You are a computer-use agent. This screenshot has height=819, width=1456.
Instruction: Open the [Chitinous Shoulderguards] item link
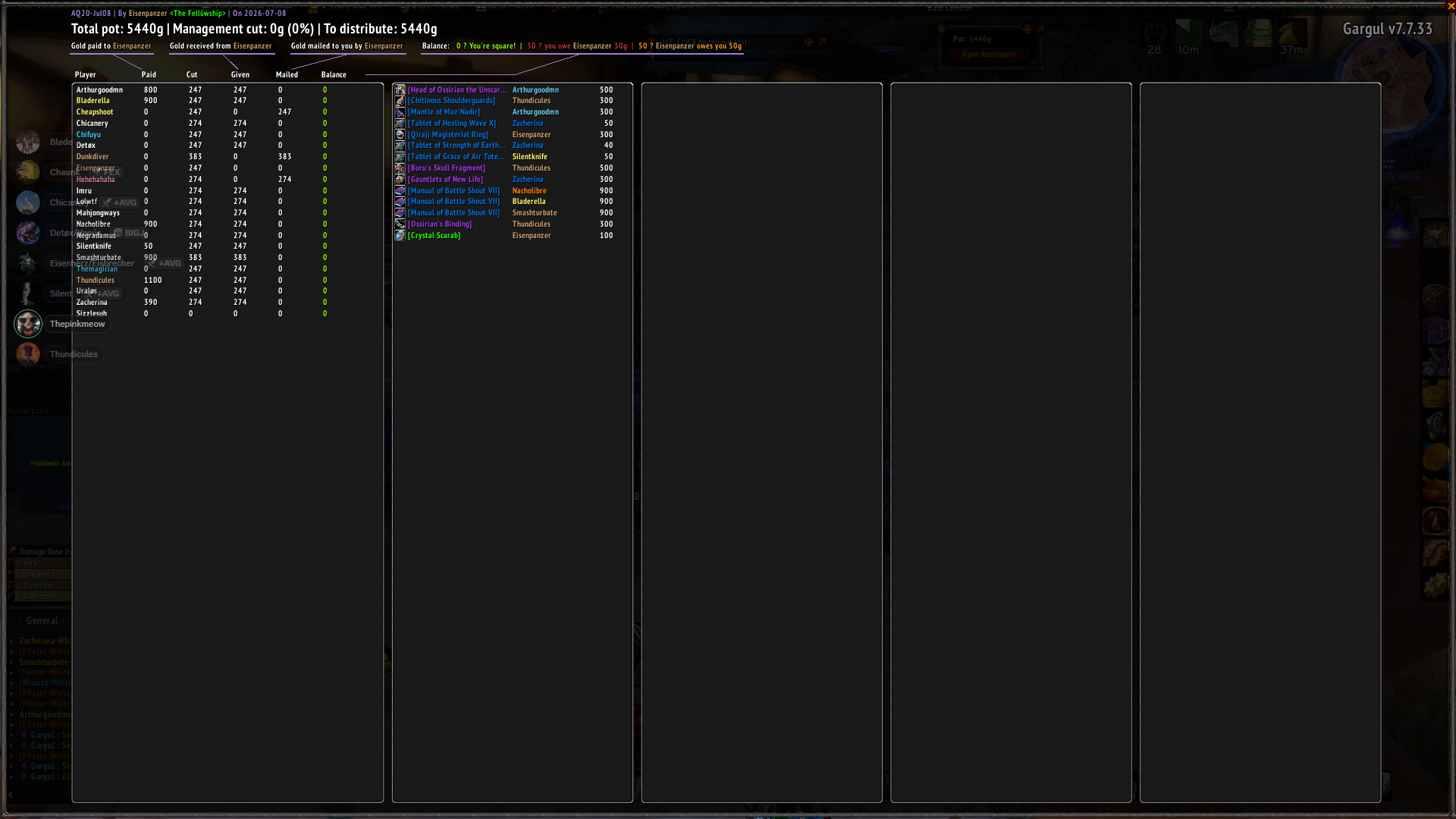451,101
